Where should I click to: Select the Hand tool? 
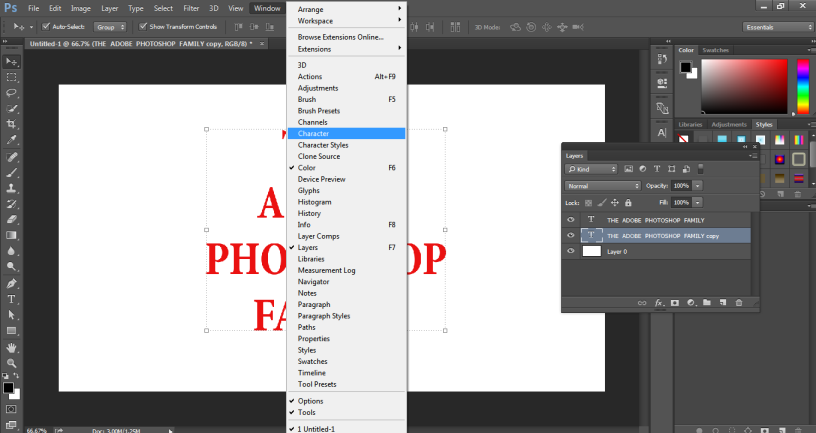pyautogui.click(x=11, y=348)
